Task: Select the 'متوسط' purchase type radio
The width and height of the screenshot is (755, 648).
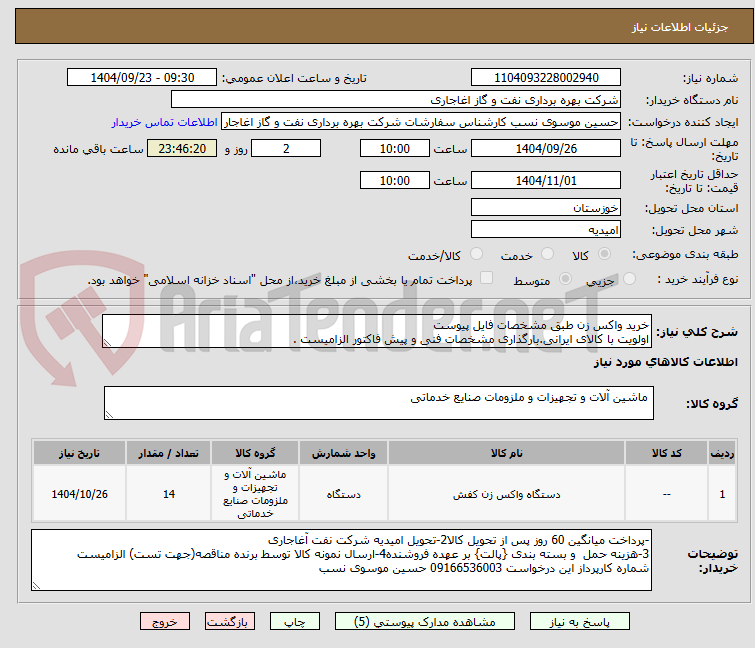Action: 565,279
